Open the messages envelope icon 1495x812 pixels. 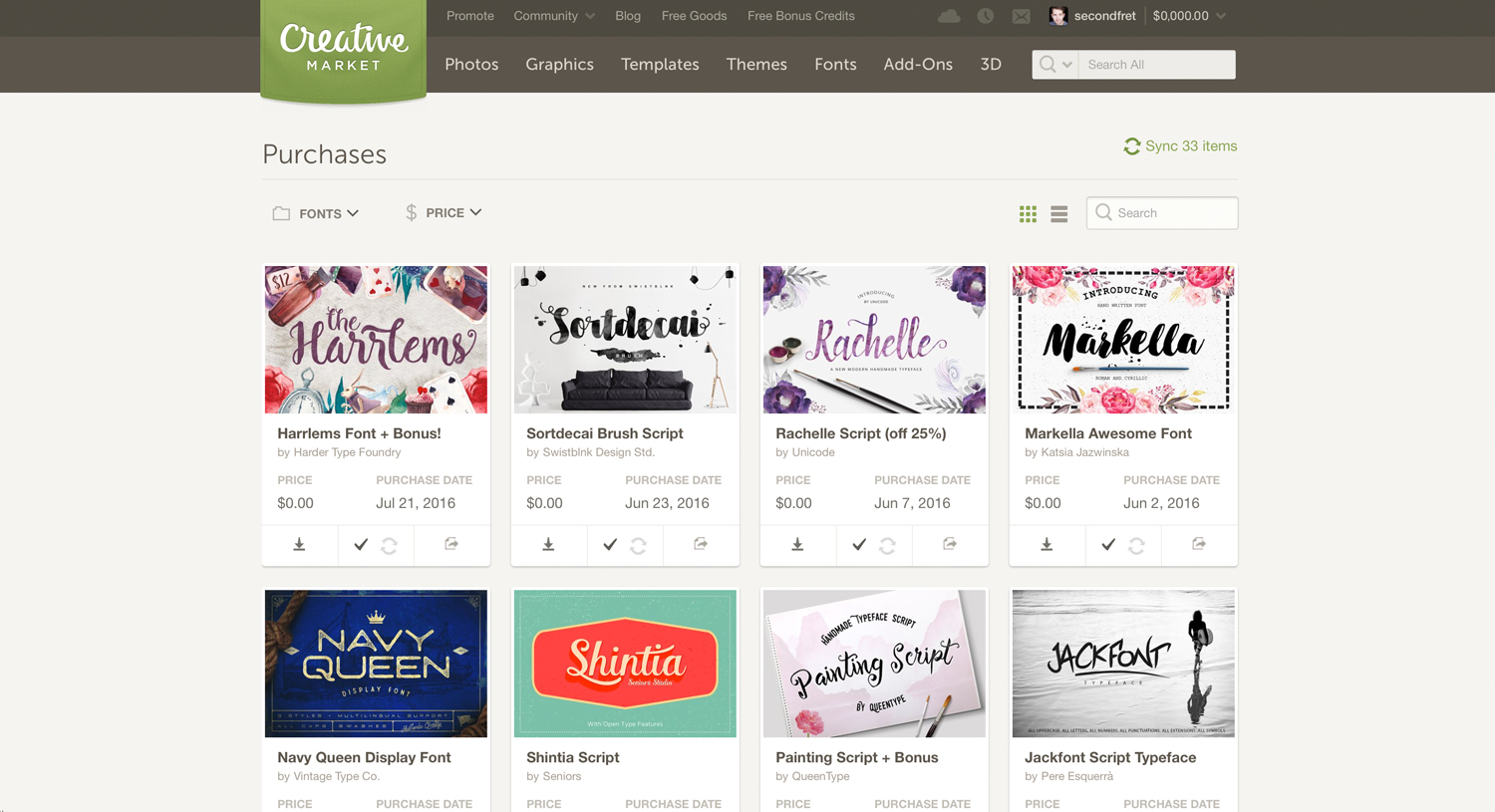[1022, 16]
